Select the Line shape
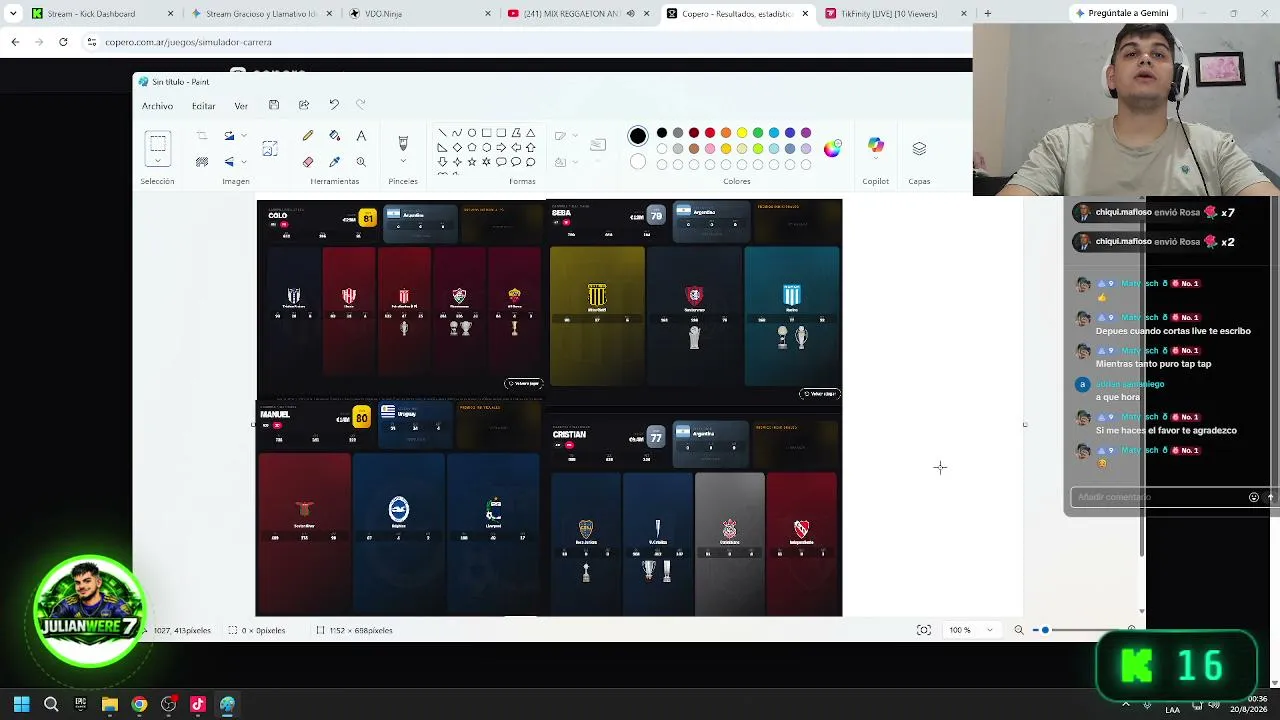Viewport: 1280px width, 720px height. click(442, 133)
